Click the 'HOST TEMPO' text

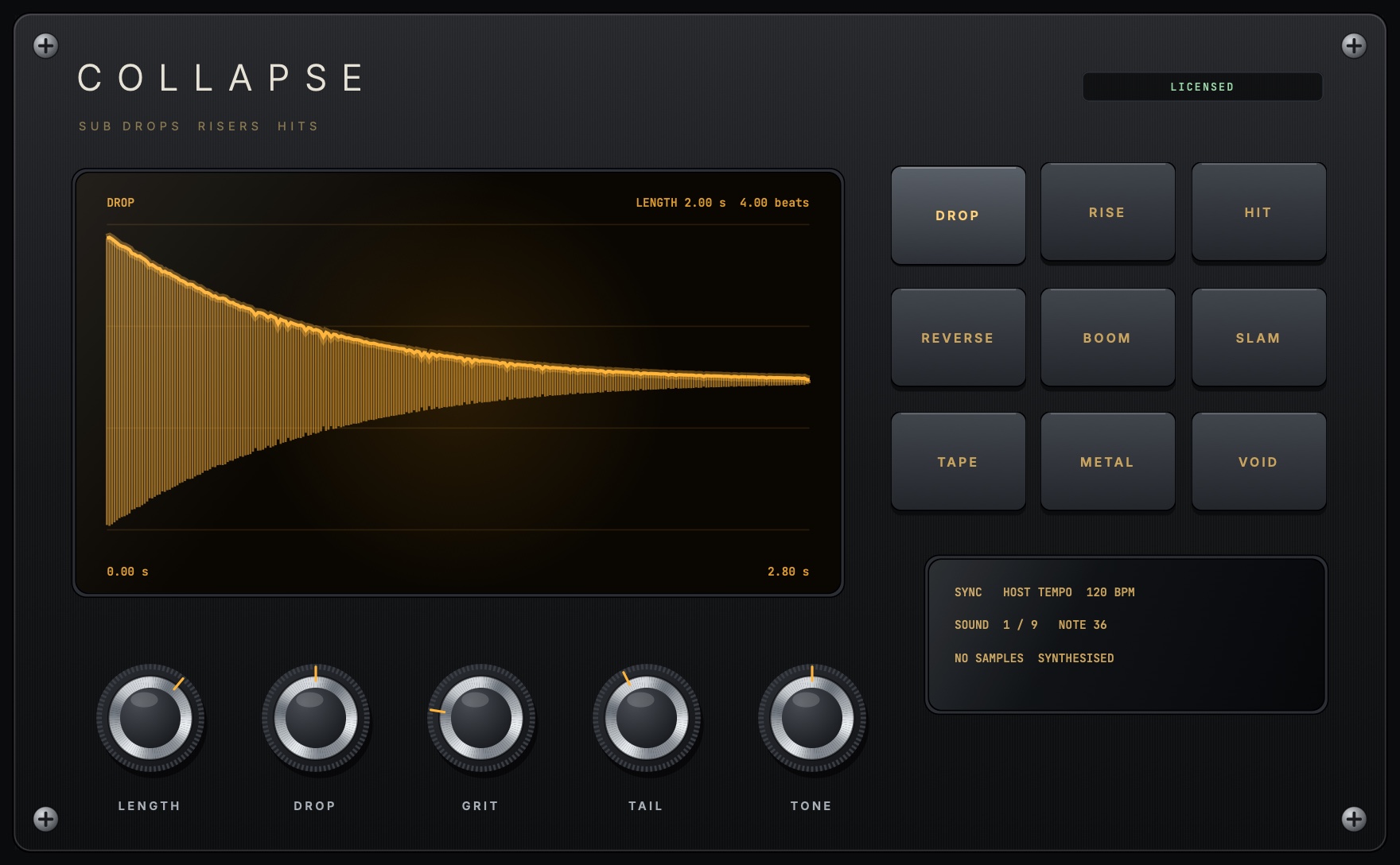click(x=1037, y=592)
